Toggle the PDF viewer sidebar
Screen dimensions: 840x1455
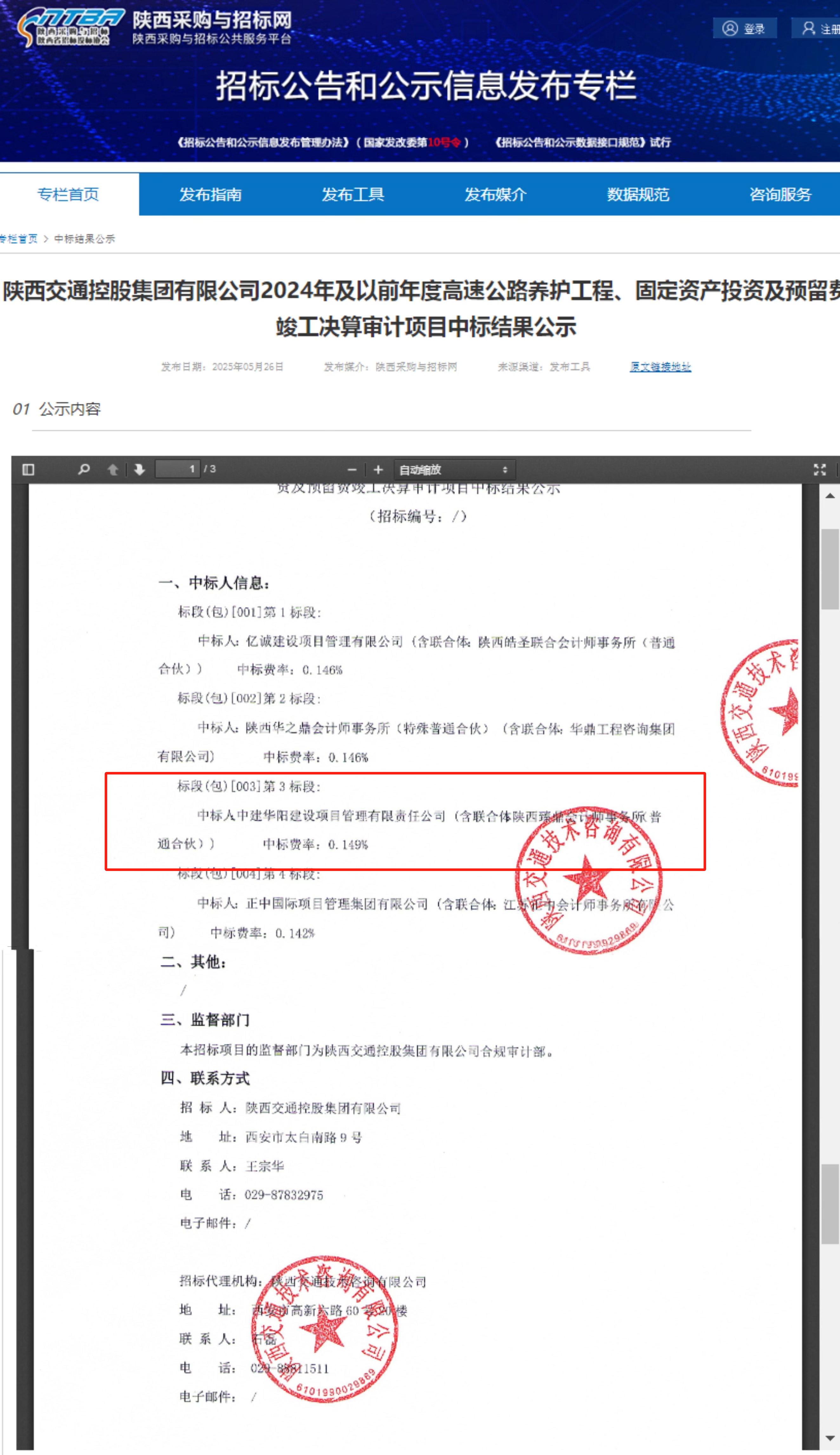click(x=28, y=469)
